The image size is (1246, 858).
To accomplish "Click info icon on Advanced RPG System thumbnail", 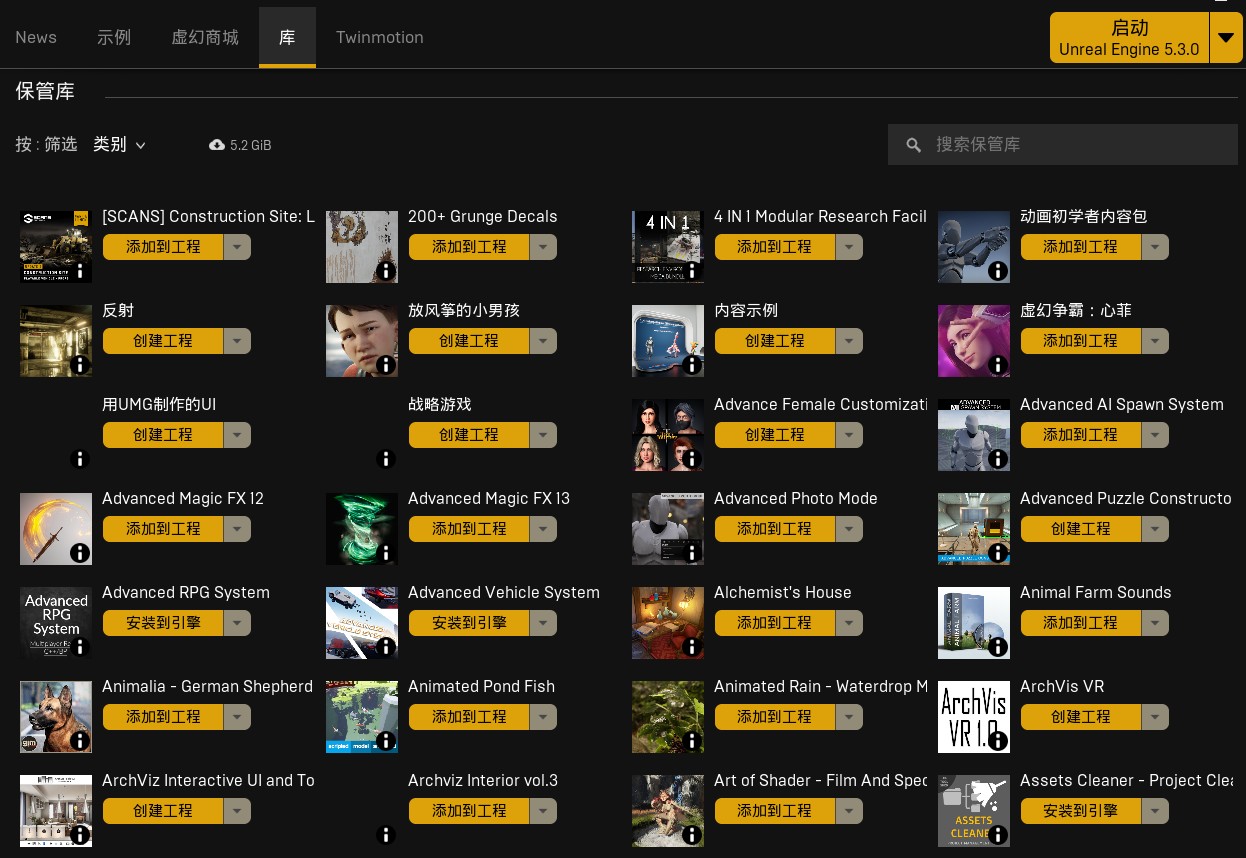I will 80,647.
